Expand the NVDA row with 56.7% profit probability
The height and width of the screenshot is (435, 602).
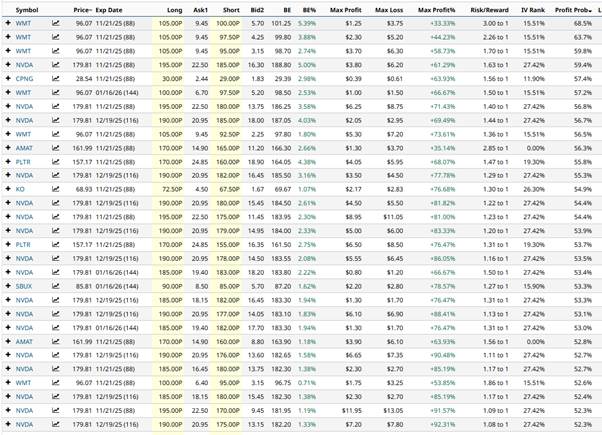8,120
